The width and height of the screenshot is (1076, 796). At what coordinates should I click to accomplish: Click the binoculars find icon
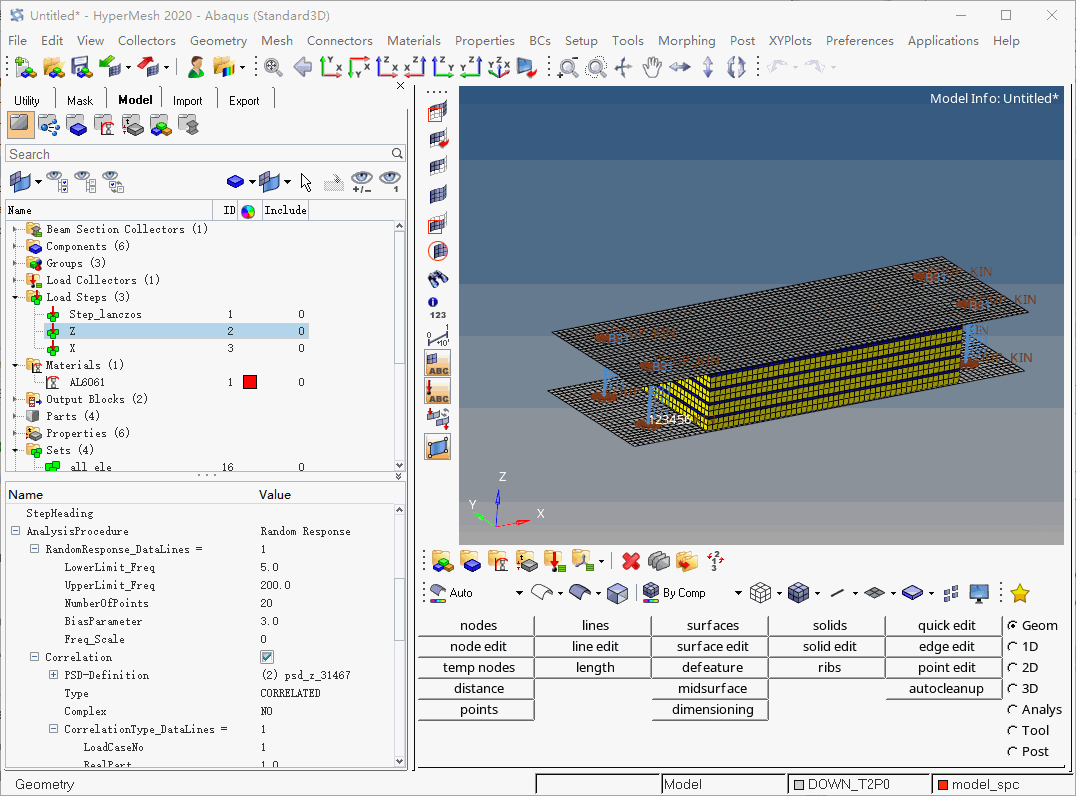click(438, 279)
